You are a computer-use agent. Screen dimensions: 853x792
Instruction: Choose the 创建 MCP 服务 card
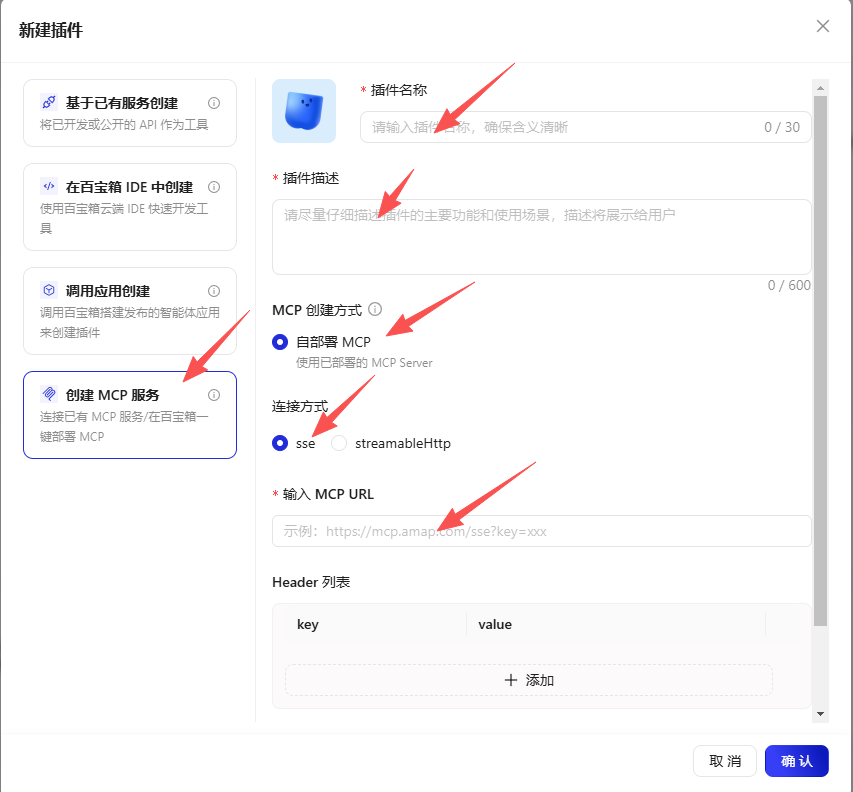point(130,415)
